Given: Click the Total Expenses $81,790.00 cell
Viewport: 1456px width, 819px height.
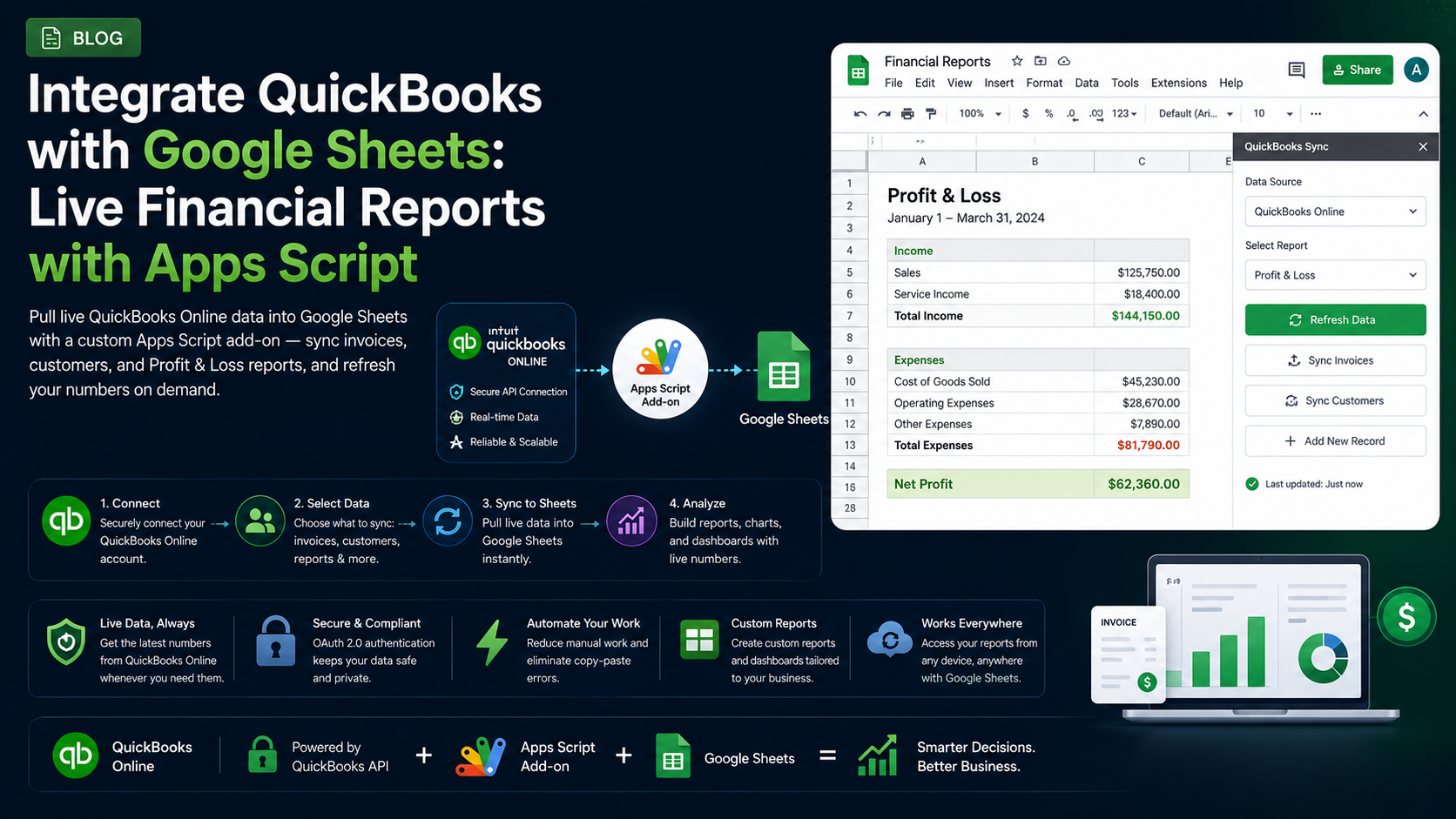Looking at the screenshot, I should tap(1142, 445).
